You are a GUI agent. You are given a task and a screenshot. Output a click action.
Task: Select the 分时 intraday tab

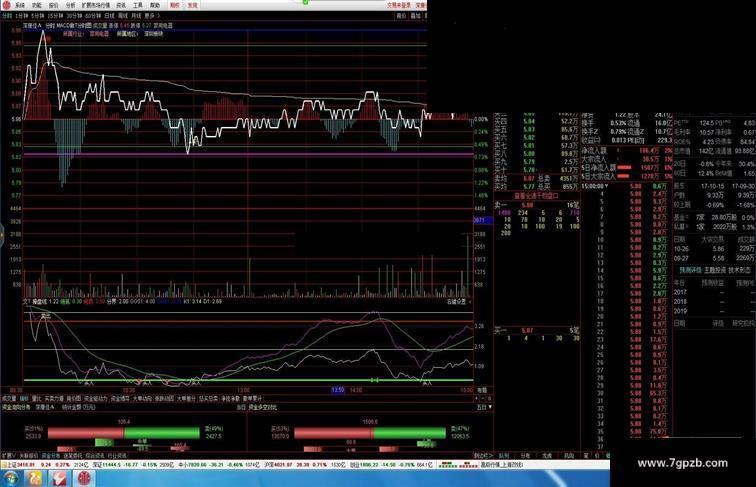click(7, 16)
